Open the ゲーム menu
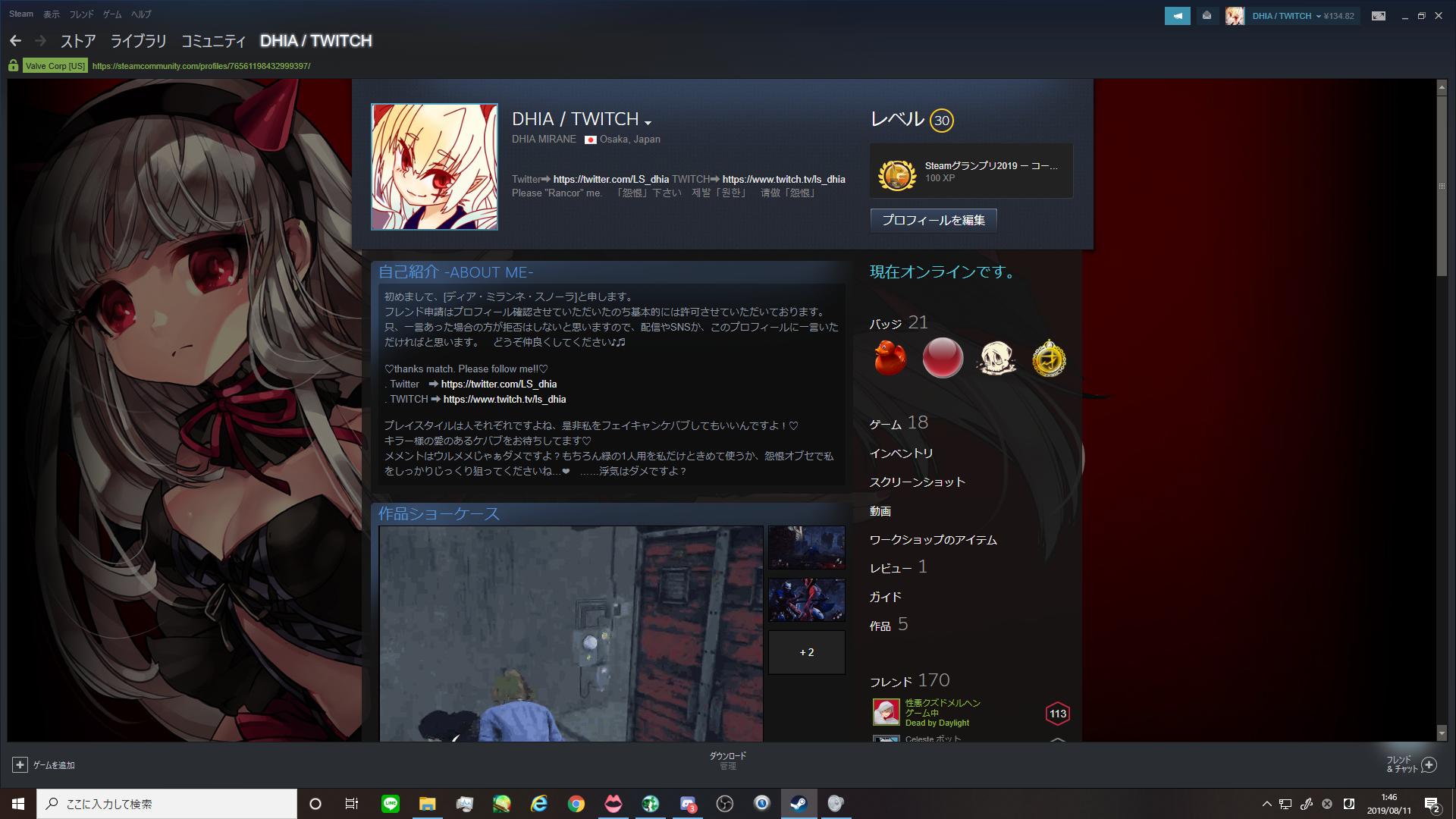The width and height of the screenshot is (1456, 819). pyautogui.click(x=112, y=14)
